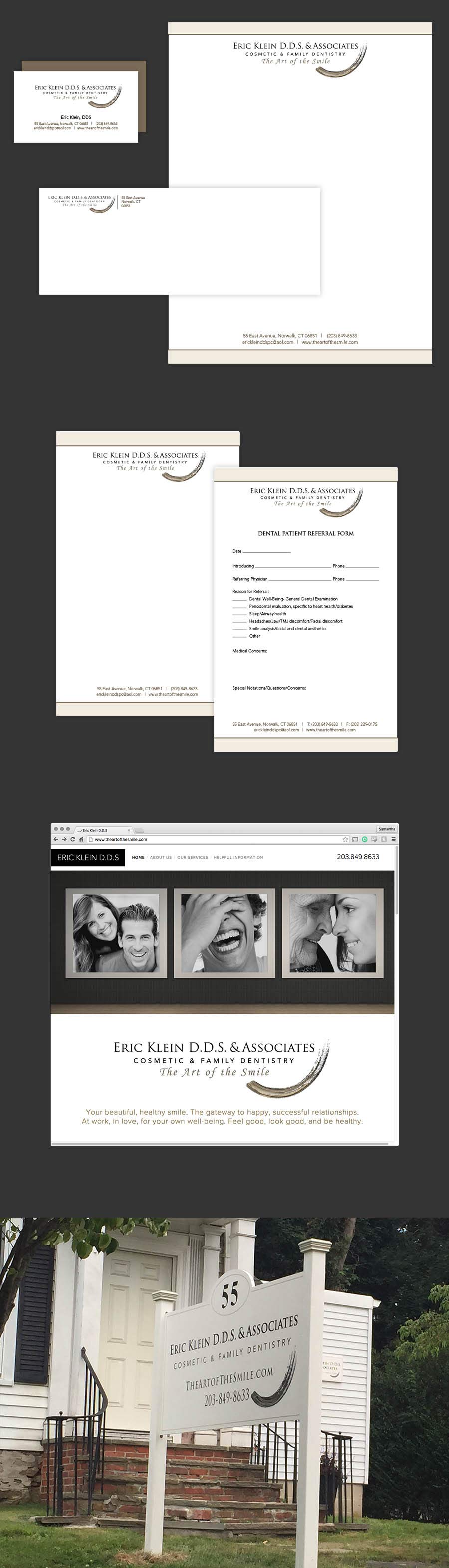
Task: Close the Eric Klein D.D.S browser tab
Action: [x=129, y=830]
